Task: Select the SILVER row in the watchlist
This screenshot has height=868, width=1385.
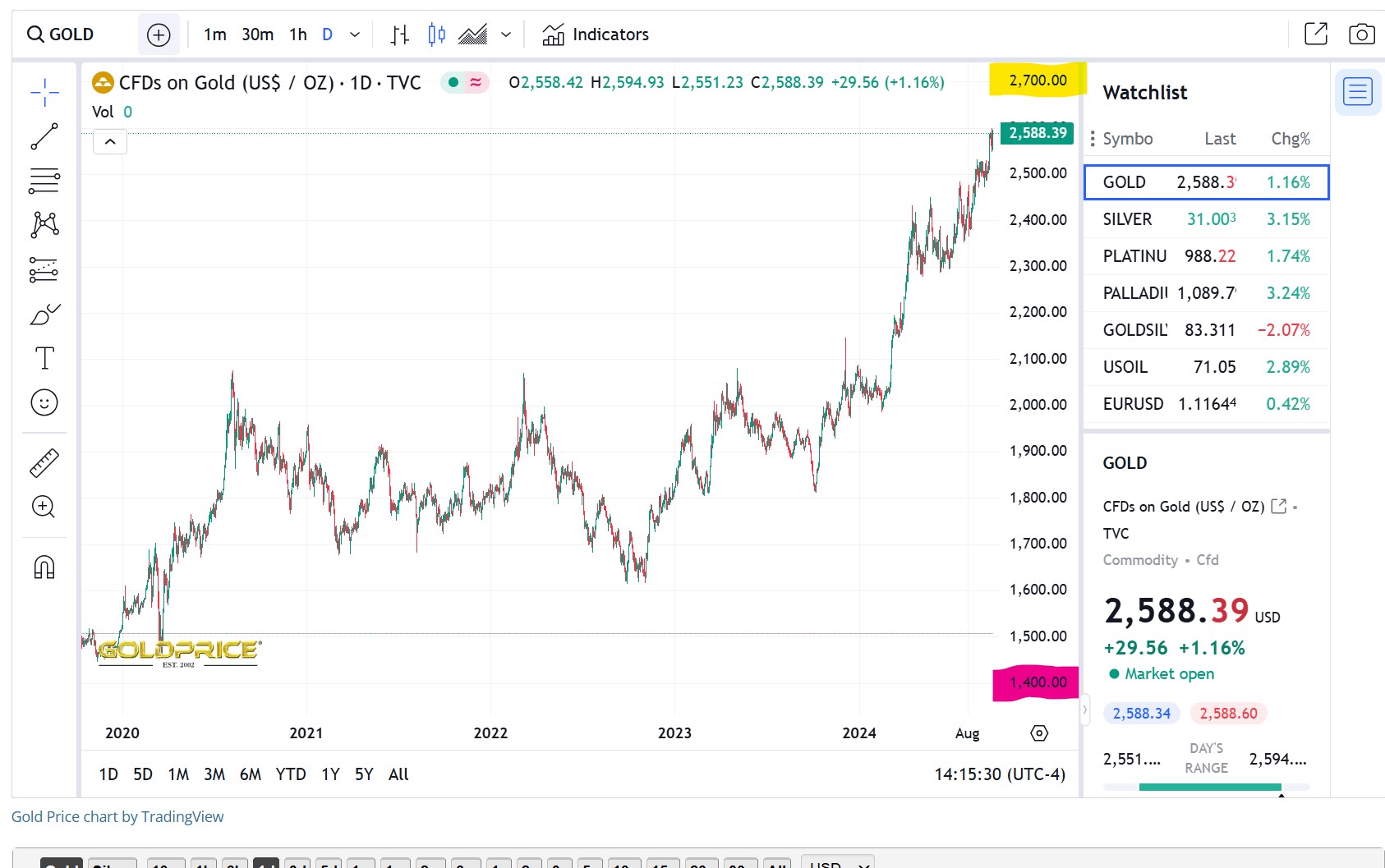Action: point(1206,219)
